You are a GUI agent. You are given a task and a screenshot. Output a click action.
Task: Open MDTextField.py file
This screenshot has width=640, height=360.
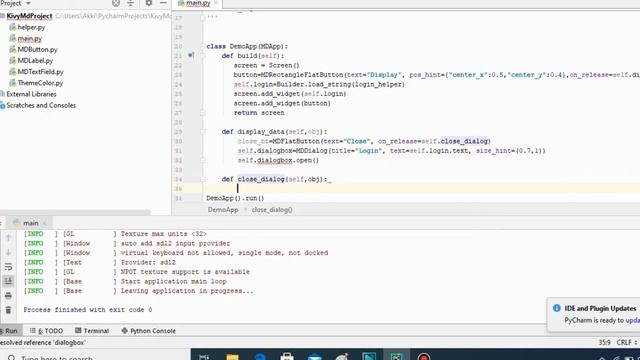click(40, 72)
